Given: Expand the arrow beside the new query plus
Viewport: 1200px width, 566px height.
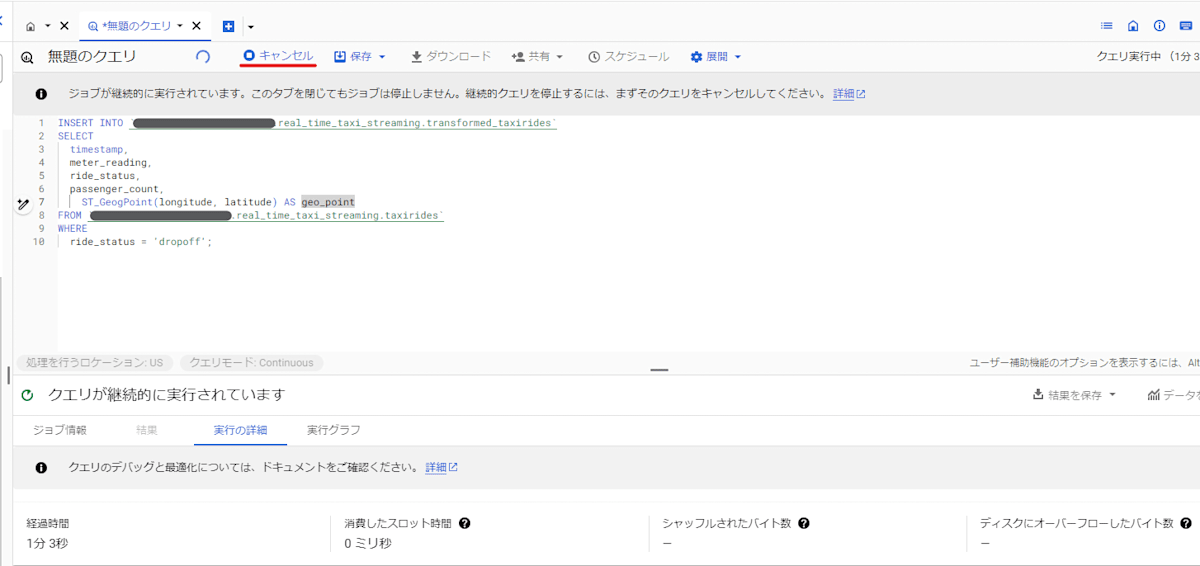Looking at the screenshot, I should point(250,26).
